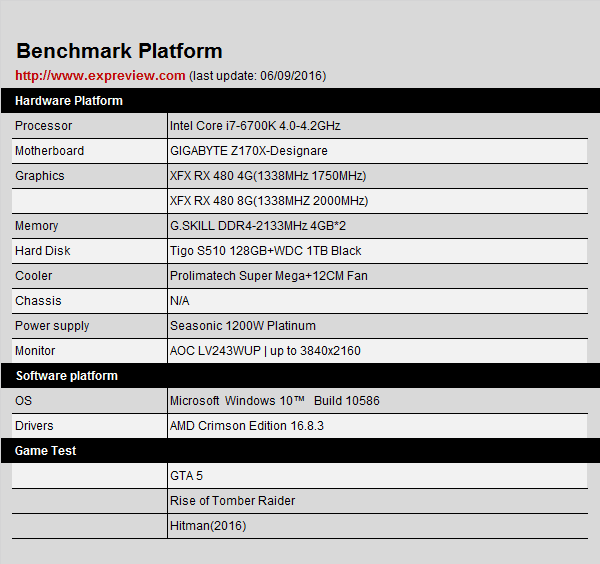This screenshot has width=600, height=564.
Task: Click the 'N/A' chassis value
Action: 179,301
